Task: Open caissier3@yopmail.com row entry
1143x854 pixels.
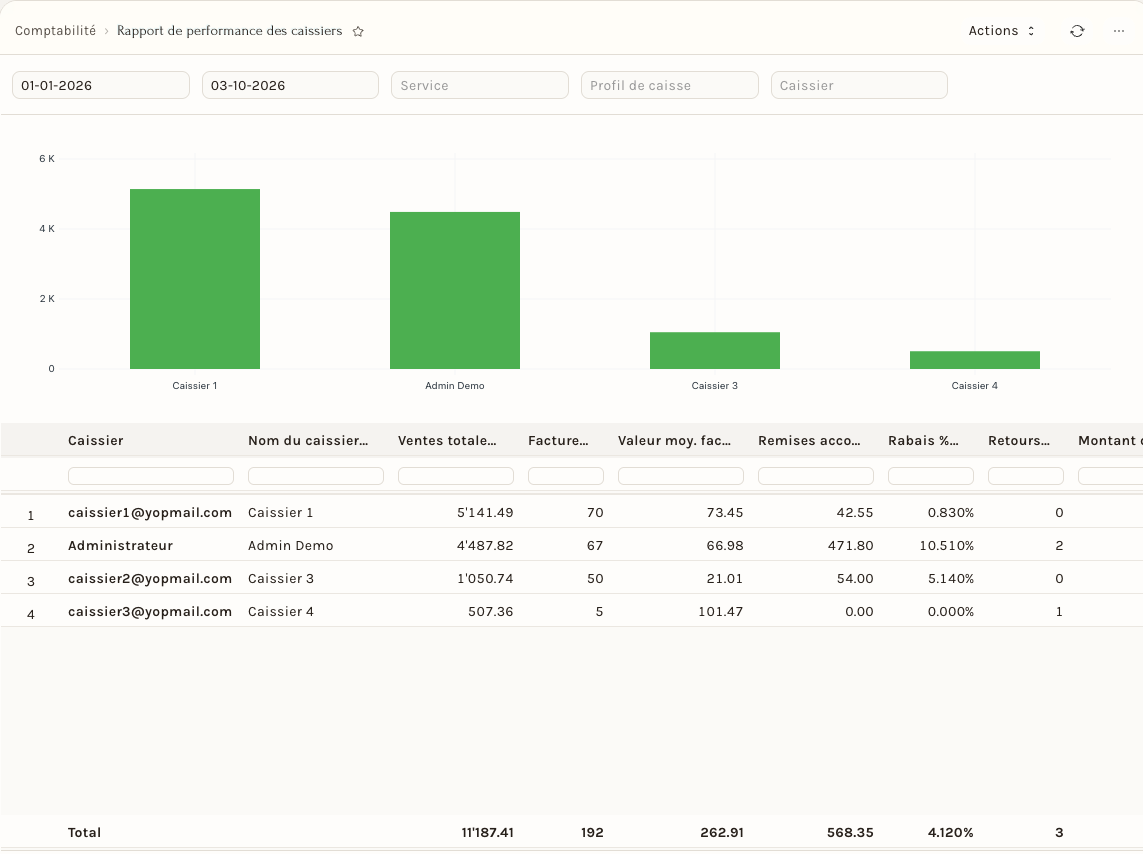Action: point(150,611)
